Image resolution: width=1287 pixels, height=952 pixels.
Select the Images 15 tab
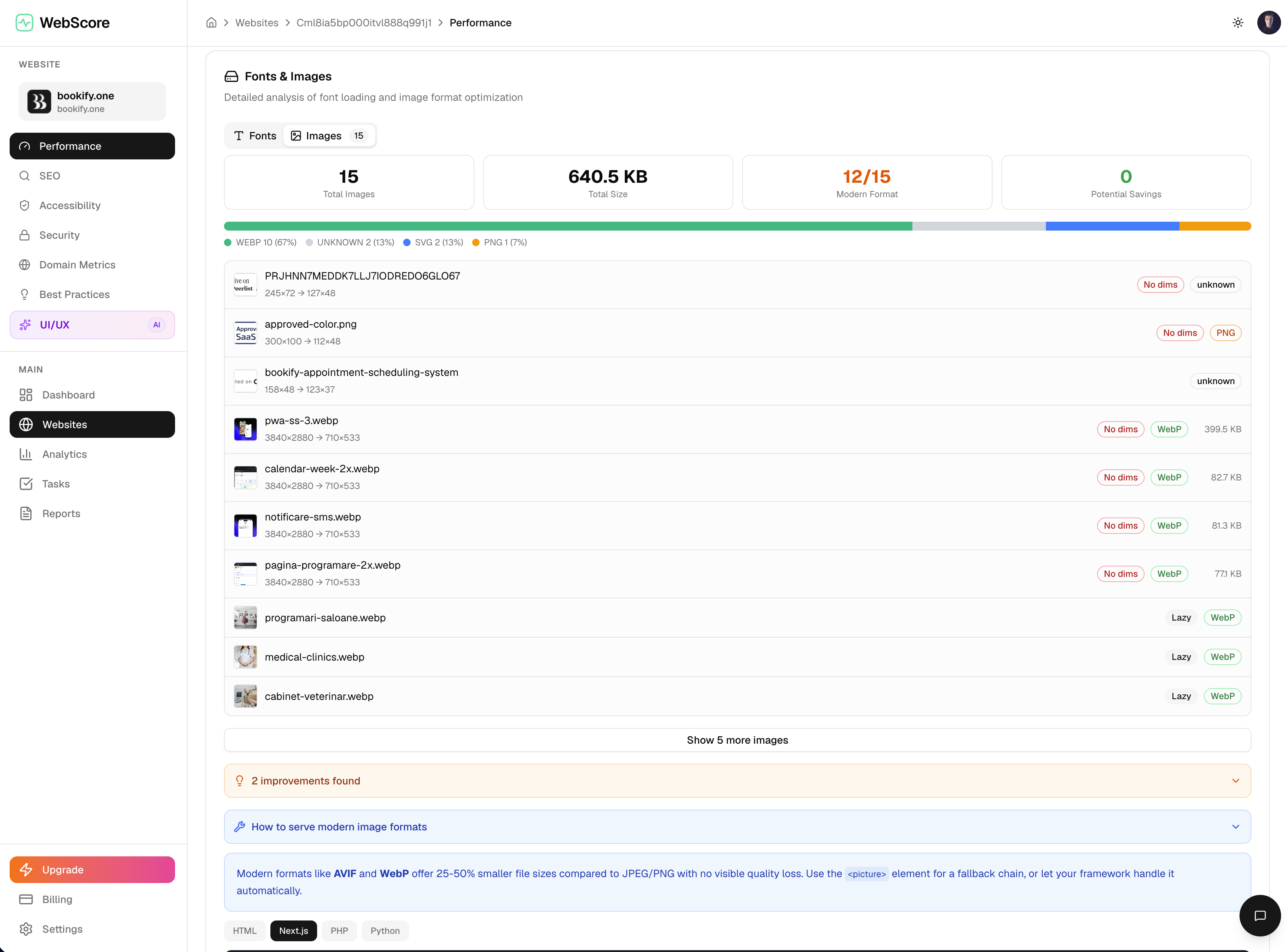[329, 135]
